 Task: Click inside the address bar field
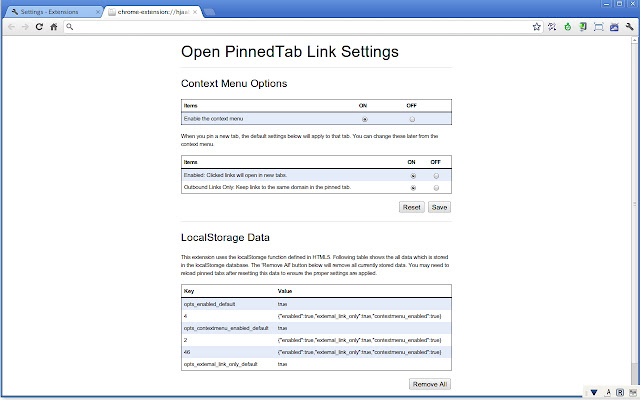pyautogui.click(x=302, y=27)
